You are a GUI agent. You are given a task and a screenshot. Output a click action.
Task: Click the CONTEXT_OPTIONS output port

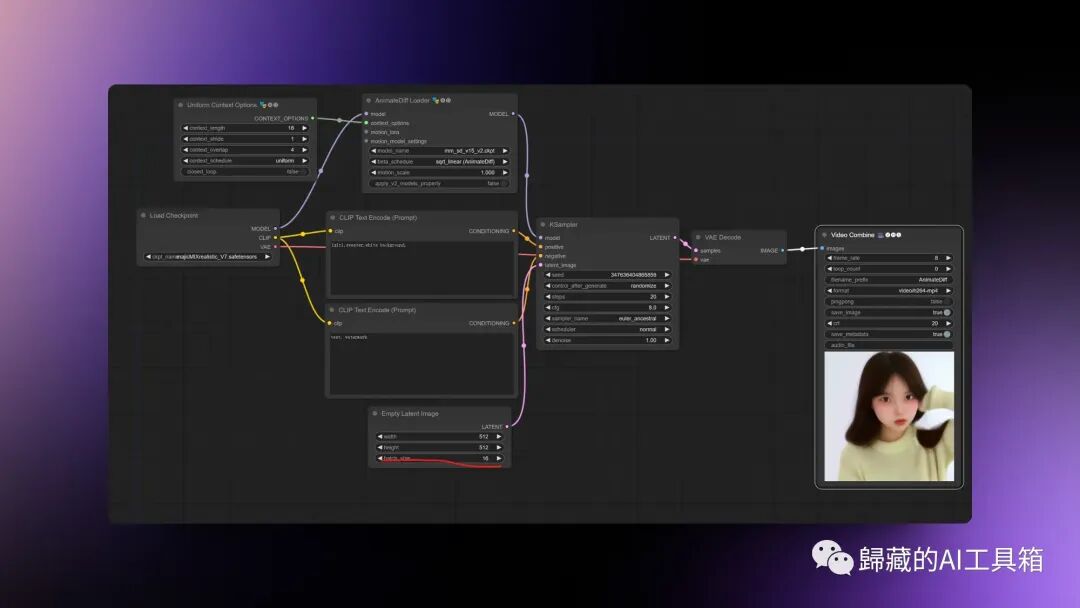click(x=313, y=118)
